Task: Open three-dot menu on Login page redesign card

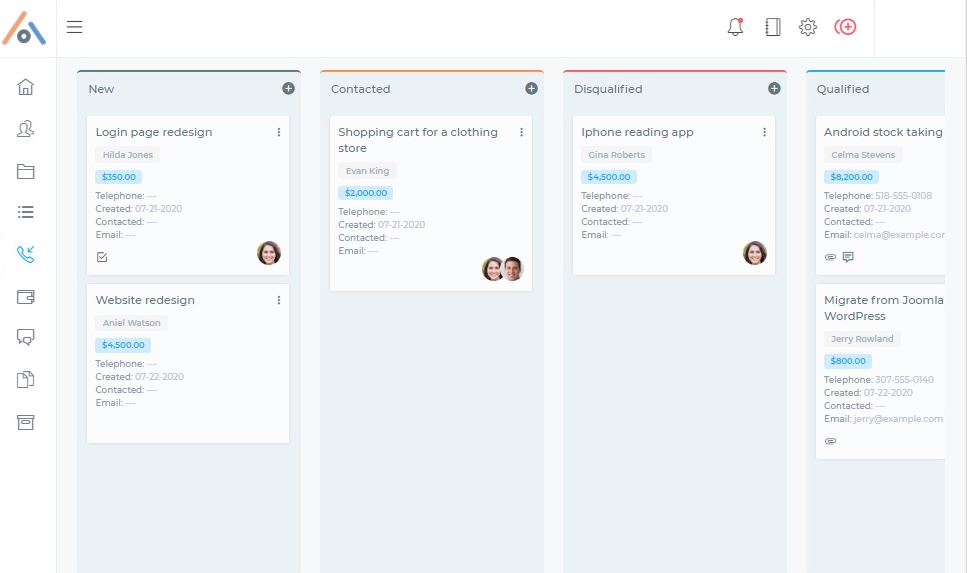Action: click(x=279, y=132)
